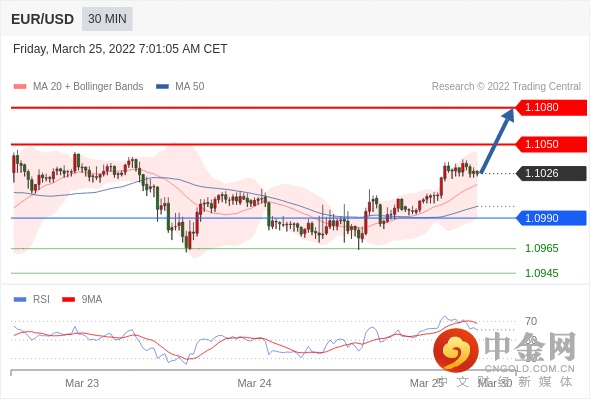Click the MA 20 + Bollinger Bands swatch

pyautogui.click(x=20, y=87)
